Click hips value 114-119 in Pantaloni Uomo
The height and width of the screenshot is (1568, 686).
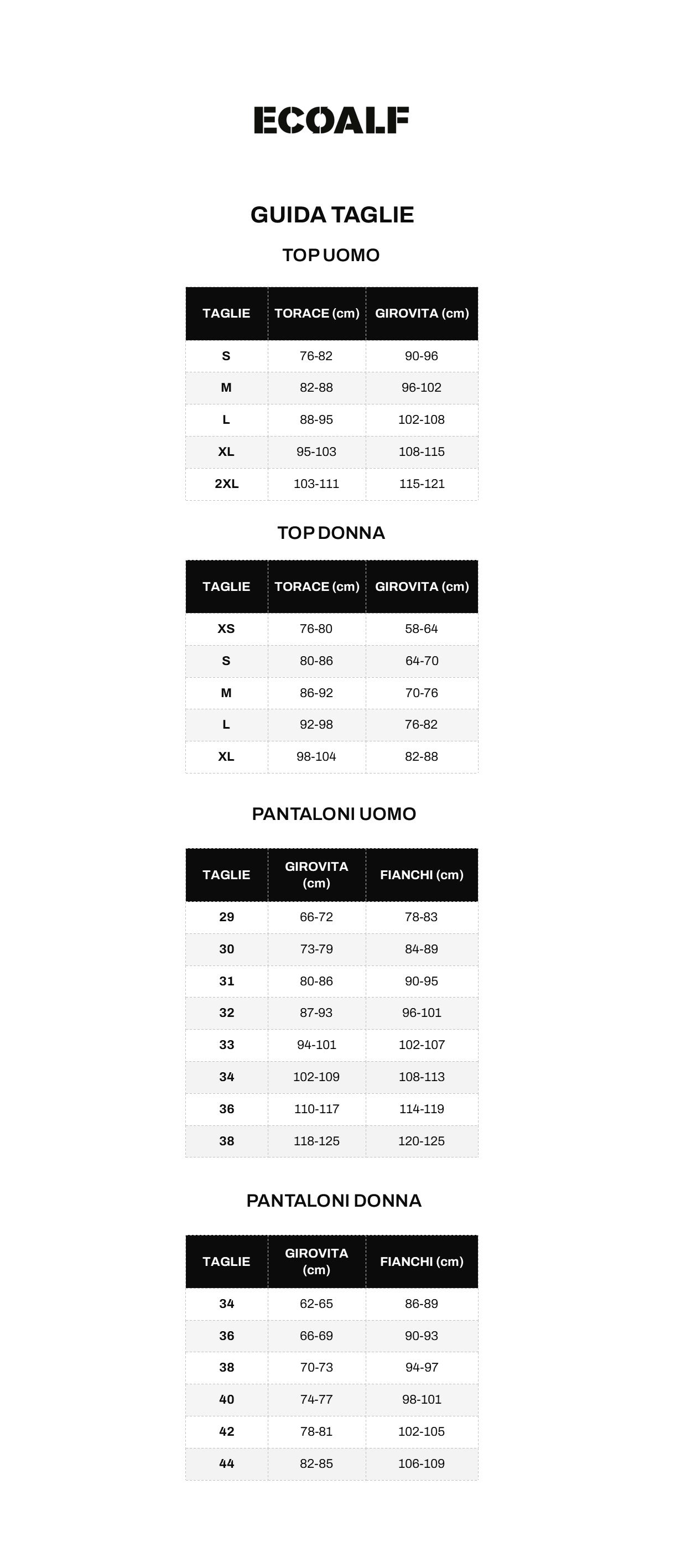[421, 1109]
